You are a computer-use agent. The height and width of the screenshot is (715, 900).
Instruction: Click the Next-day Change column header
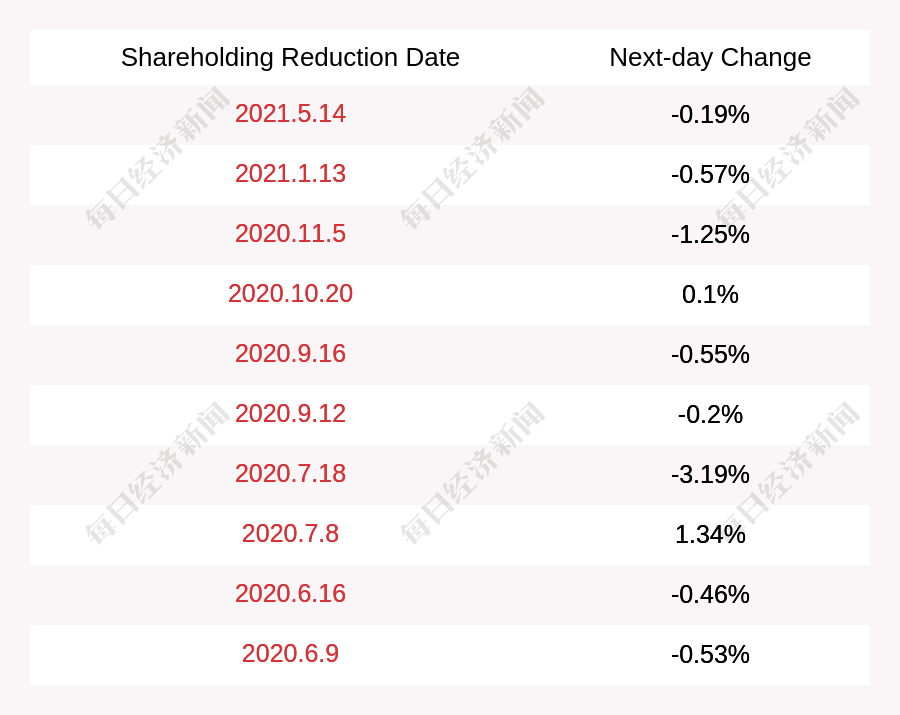click(710, 57)
